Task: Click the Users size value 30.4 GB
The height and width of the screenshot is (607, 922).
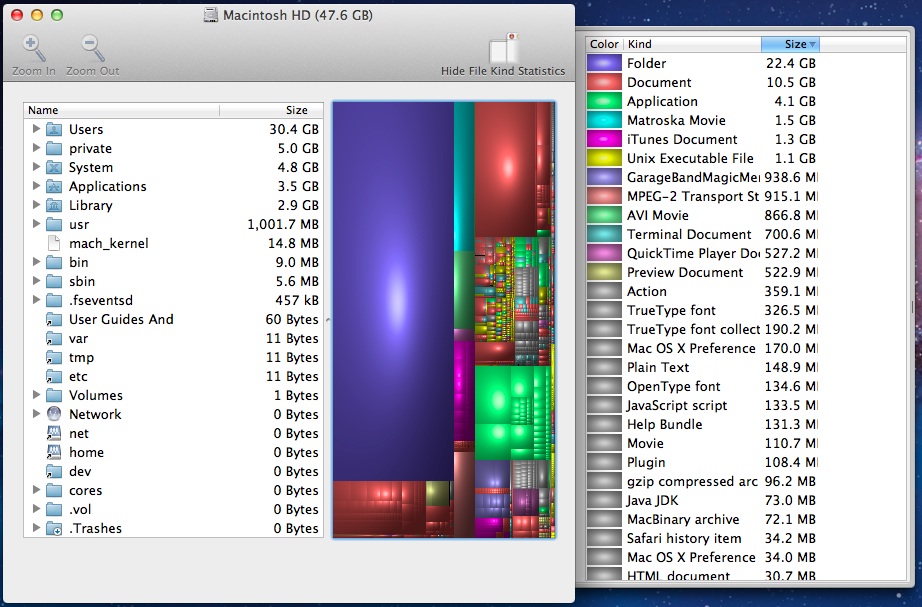Action: (x=294, y=129)
